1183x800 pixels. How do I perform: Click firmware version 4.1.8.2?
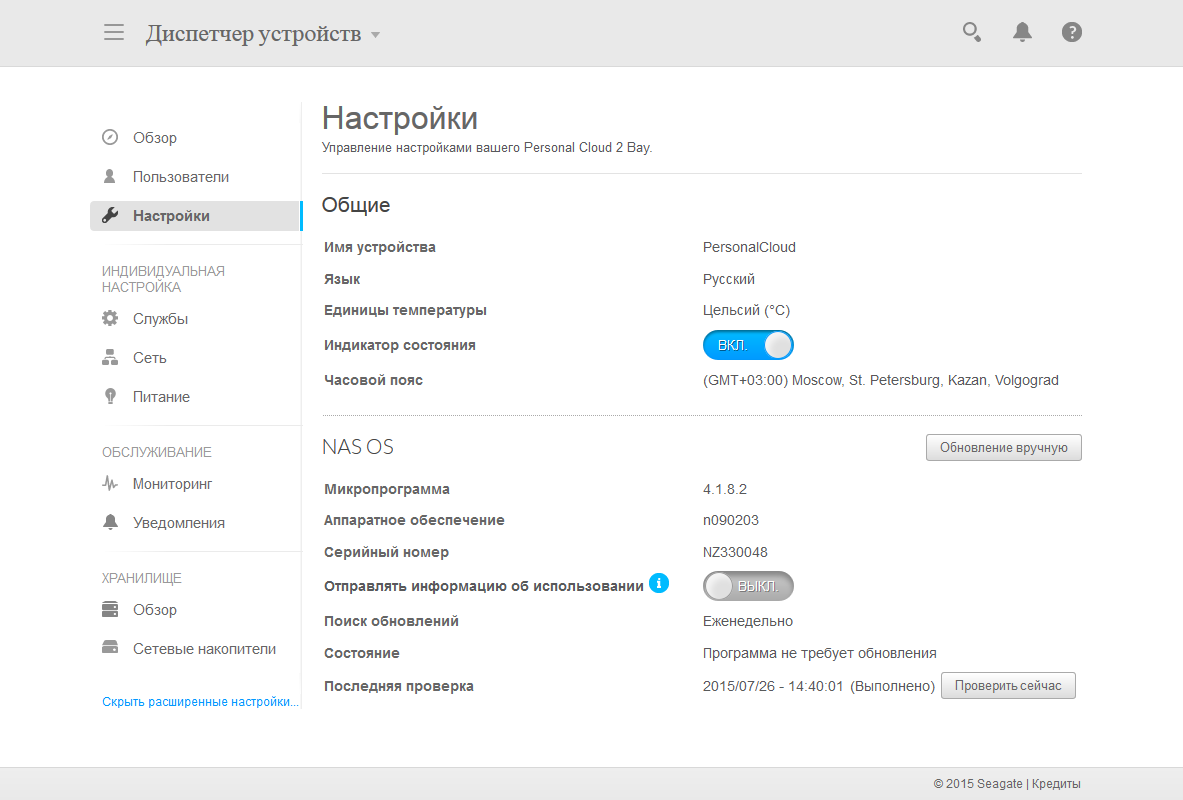coord(725,489)
